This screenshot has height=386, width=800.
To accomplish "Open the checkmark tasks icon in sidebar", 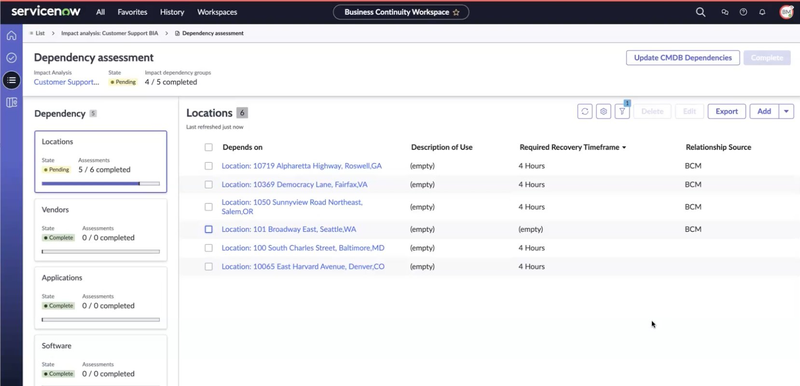I will (11, 58).
